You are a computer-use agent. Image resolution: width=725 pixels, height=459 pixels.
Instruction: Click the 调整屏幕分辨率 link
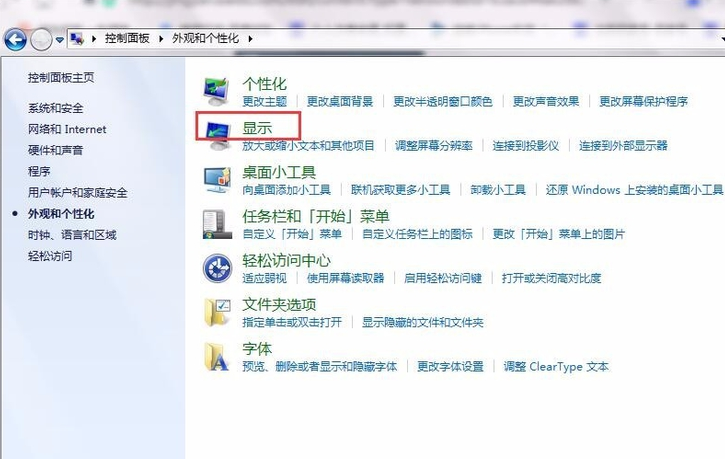point(433,146)
